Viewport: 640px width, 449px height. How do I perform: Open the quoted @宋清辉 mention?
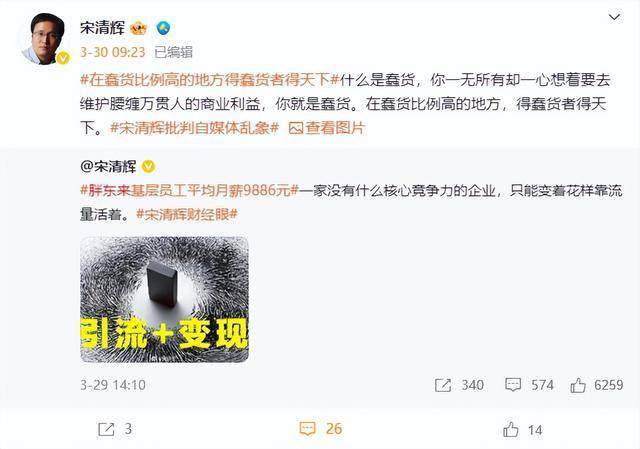[108, 167]
